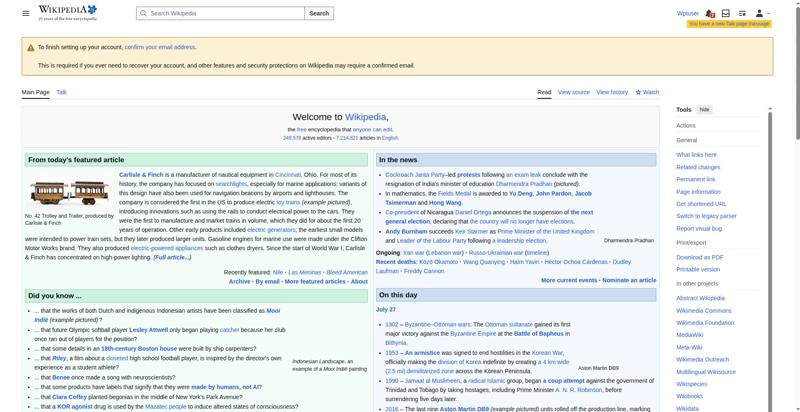This screenshot has width=800, height=412.
Task: Open Abstract Wikipedia project link
Action: click(x=700, y=298)
